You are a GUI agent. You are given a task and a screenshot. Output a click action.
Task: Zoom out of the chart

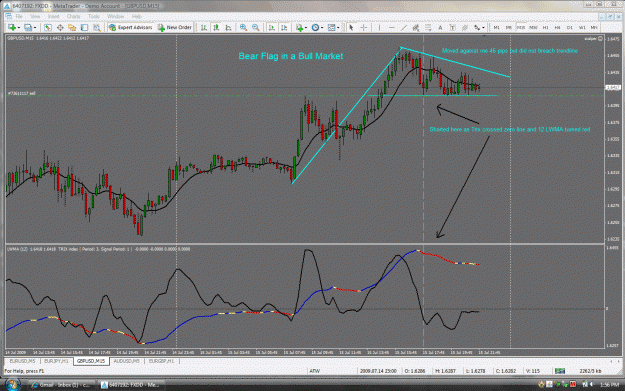pos(256,28)
